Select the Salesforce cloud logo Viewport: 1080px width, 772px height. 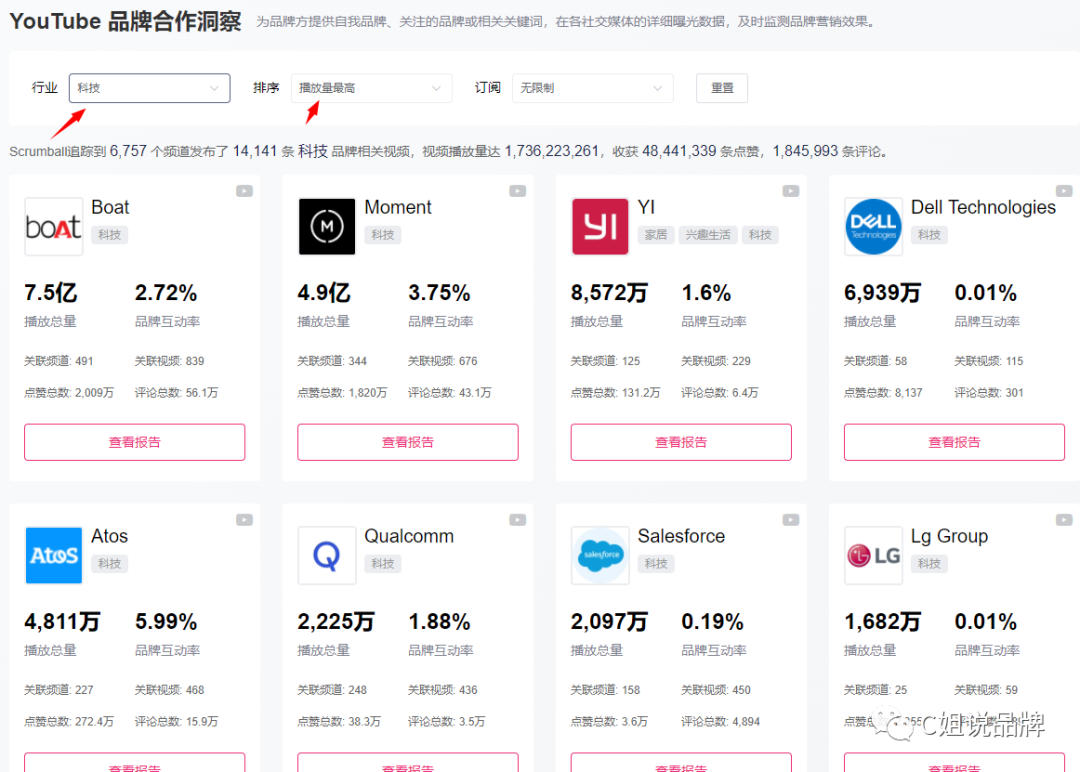pyautogui.click(x=599, y=555)
